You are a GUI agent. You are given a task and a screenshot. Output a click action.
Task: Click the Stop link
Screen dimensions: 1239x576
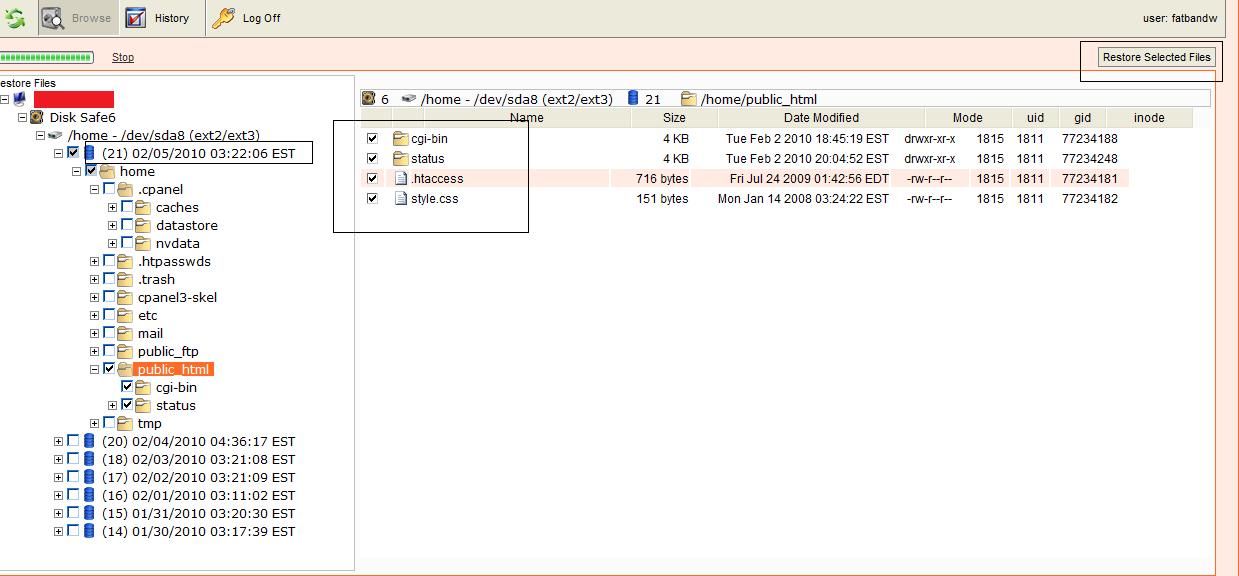tap(123, 58)
